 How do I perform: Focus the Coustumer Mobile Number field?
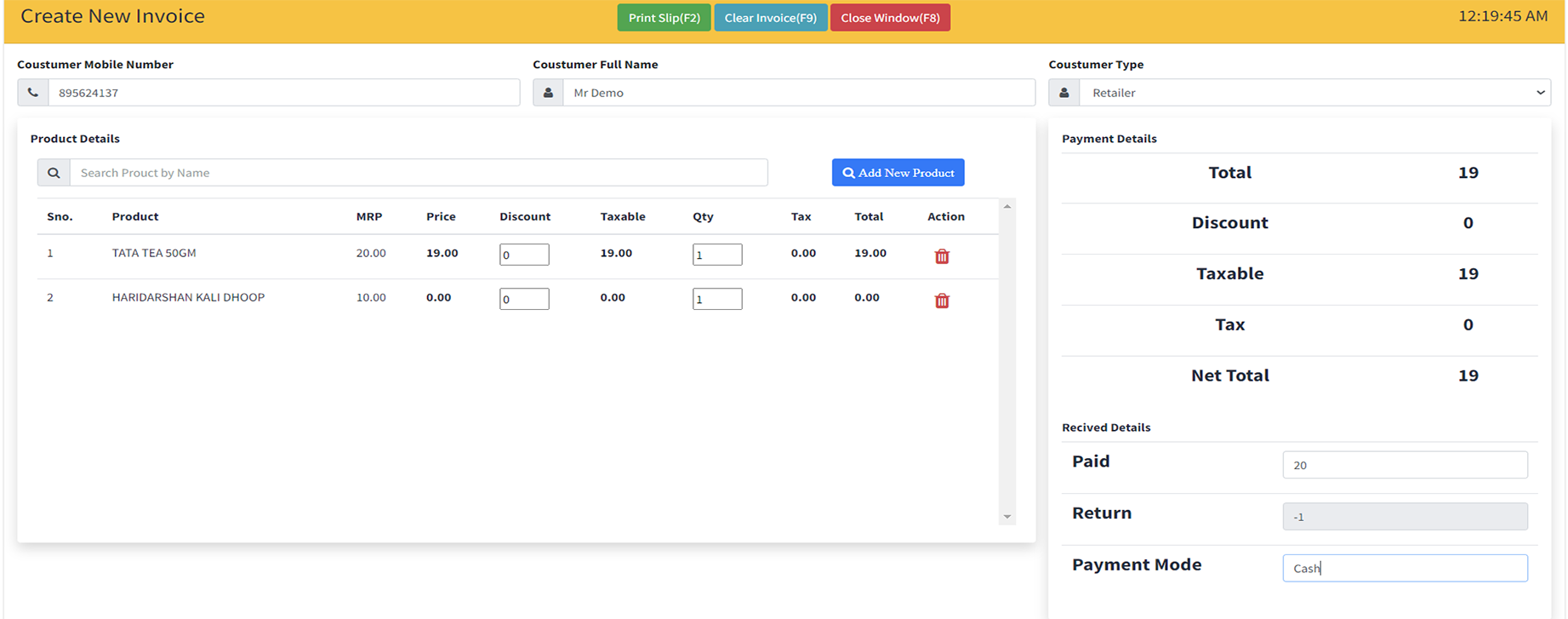click(283, 93)
